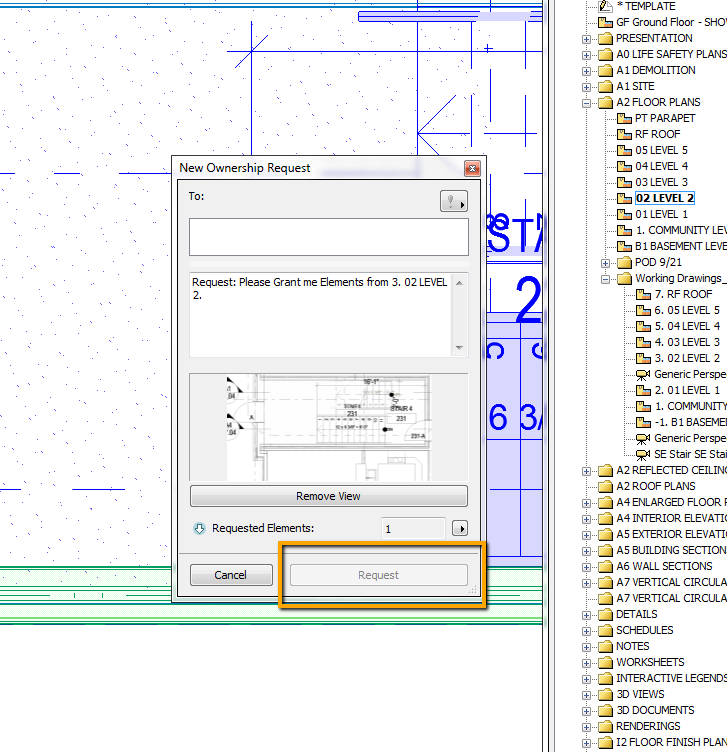Select the * TEMPLATE item
The height and width of the screenshot is (752, 727).
tap(645, 6)
